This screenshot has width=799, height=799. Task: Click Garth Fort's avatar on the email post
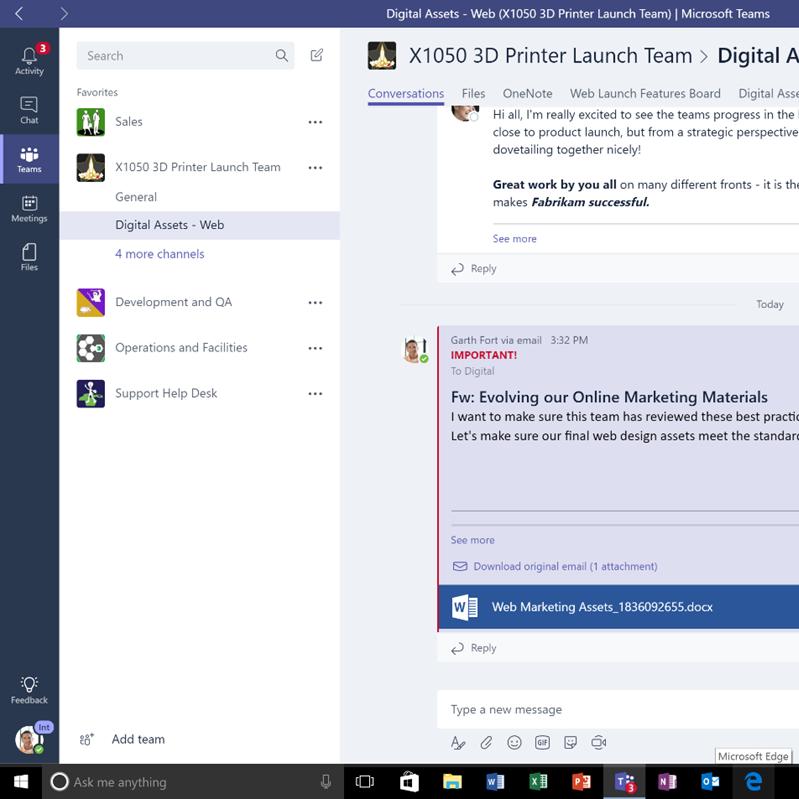(x=415, y=350)
